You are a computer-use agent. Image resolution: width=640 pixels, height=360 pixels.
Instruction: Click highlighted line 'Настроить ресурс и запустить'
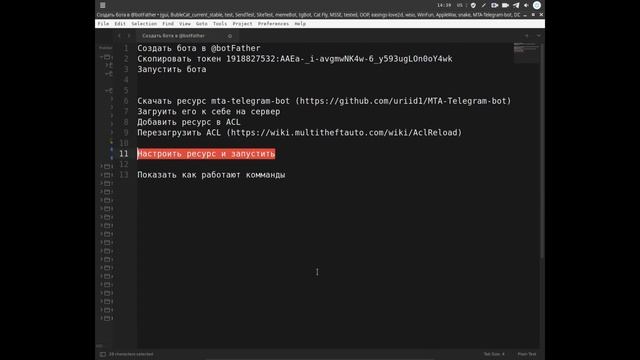(206, 154)
